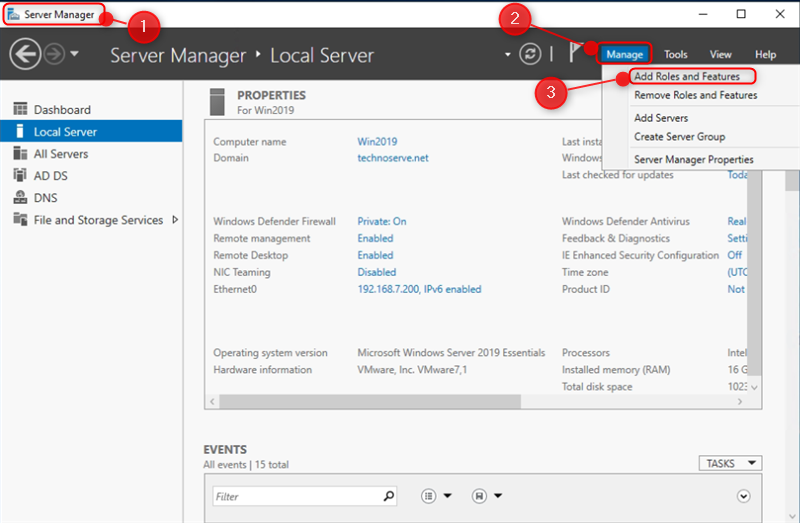Image resolution: width=800 pixels, height=523 pixels.
Task: Click the back navigation arrow
Action: (x=25, y=54)
